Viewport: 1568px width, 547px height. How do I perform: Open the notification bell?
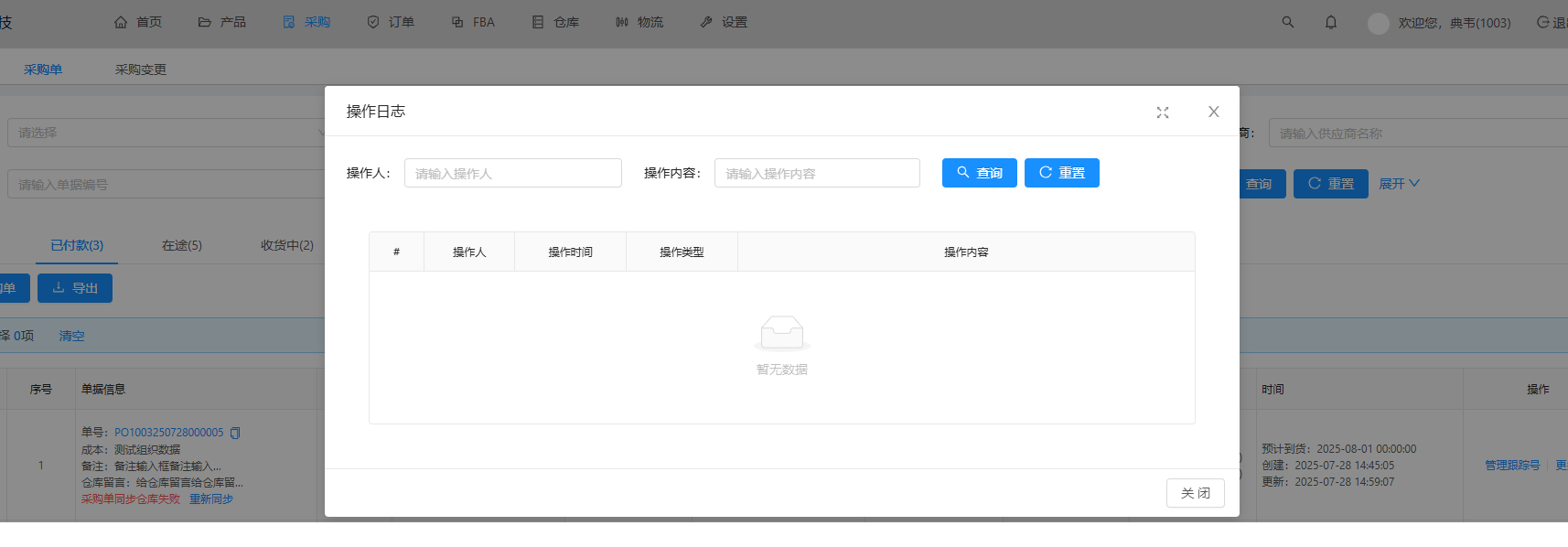pos(1330,22)
